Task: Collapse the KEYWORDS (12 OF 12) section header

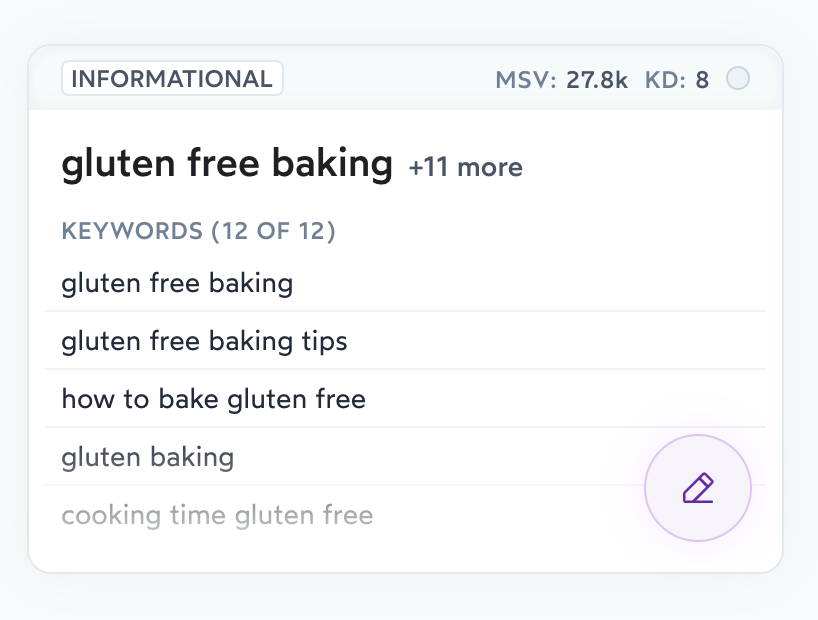Action: (x=198, y=231)
